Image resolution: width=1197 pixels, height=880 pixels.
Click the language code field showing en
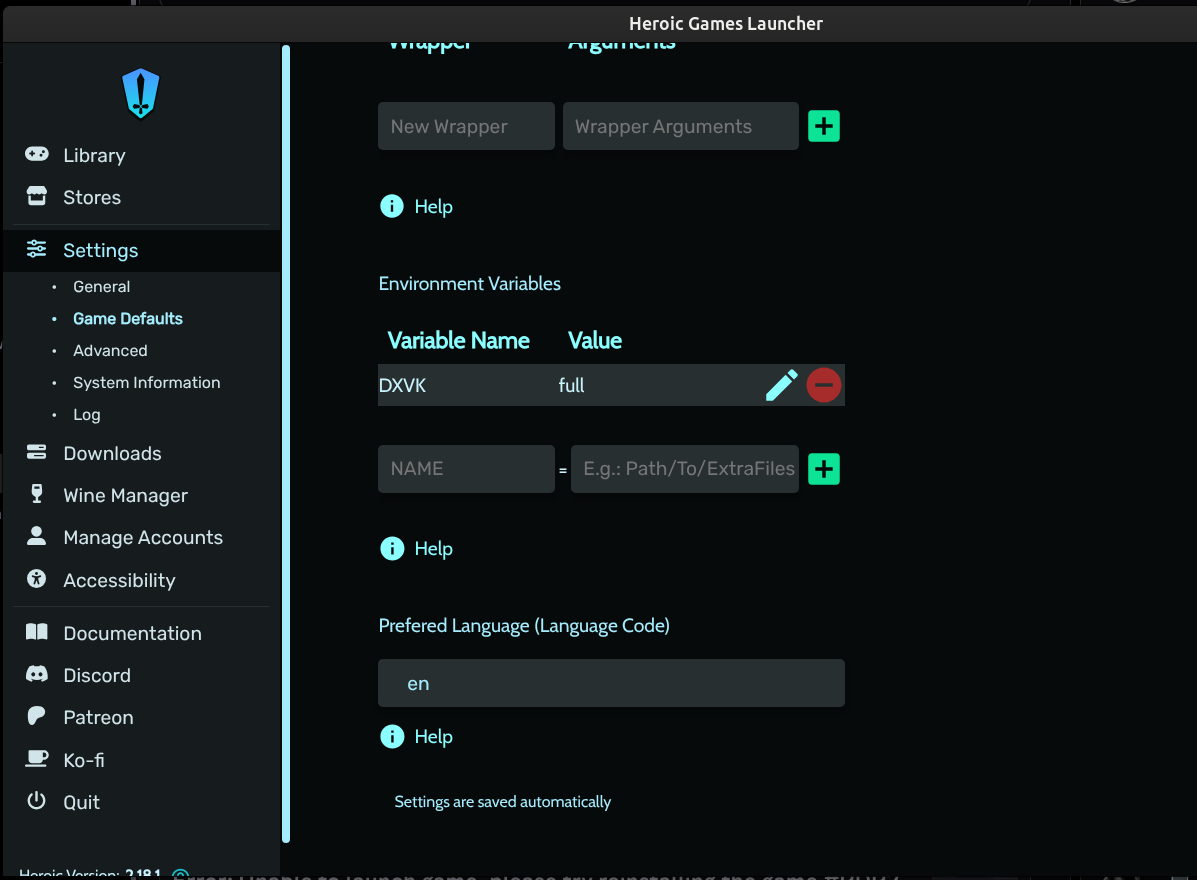[611, 683]
